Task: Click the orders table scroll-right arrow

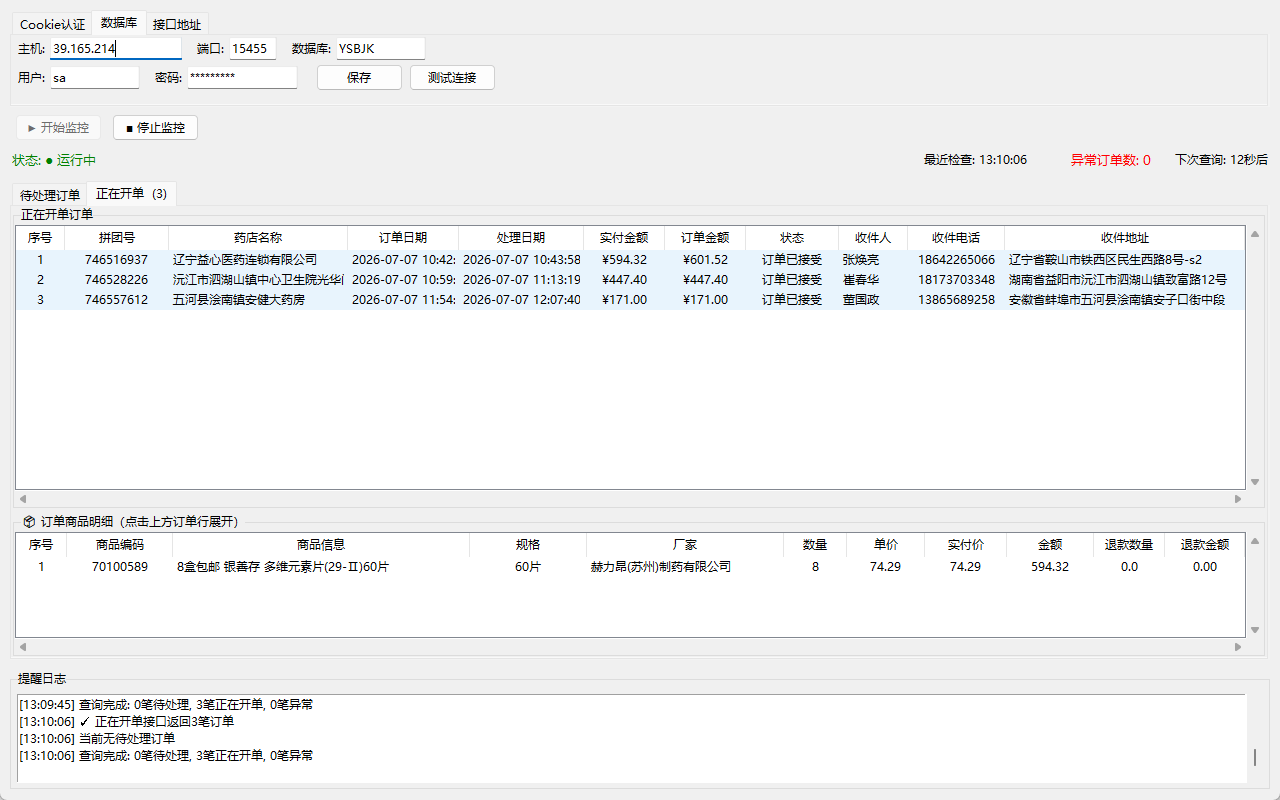Action: coord(1238,498)
